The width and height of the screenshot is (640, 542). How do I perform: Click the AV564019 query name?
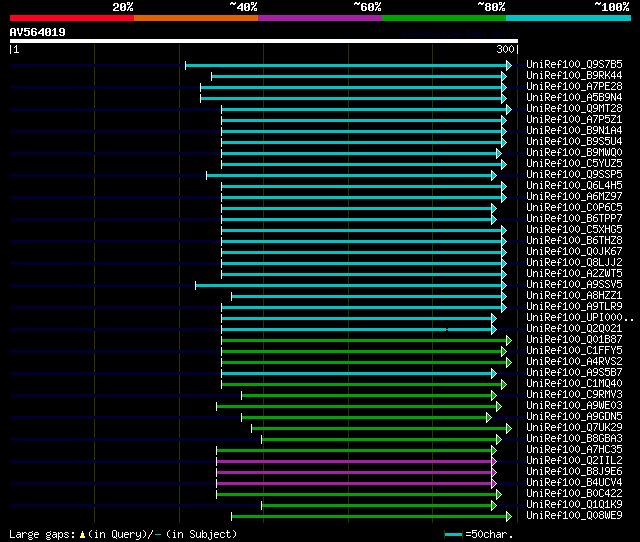(x=38, y=32)
